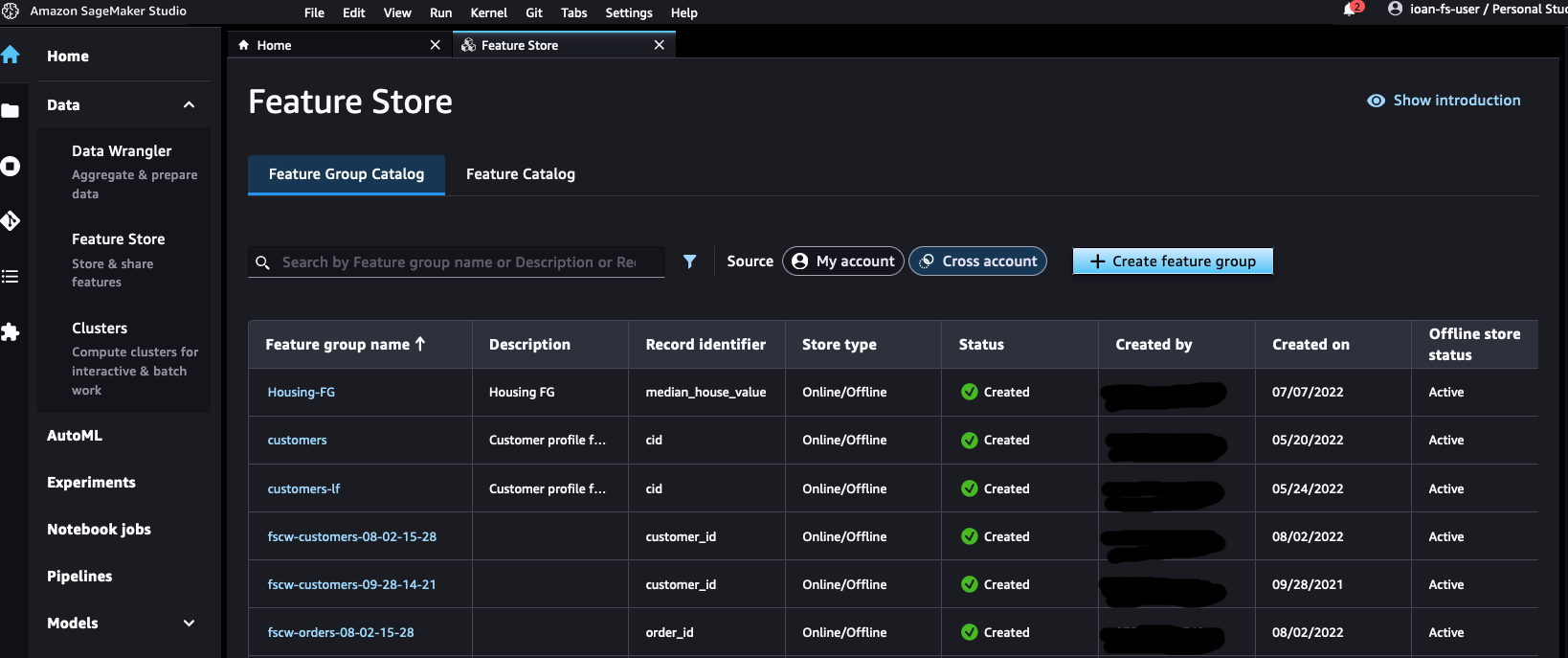
Task: Switch to the Feature Catalog tab
Action: (x=521, y=174)
